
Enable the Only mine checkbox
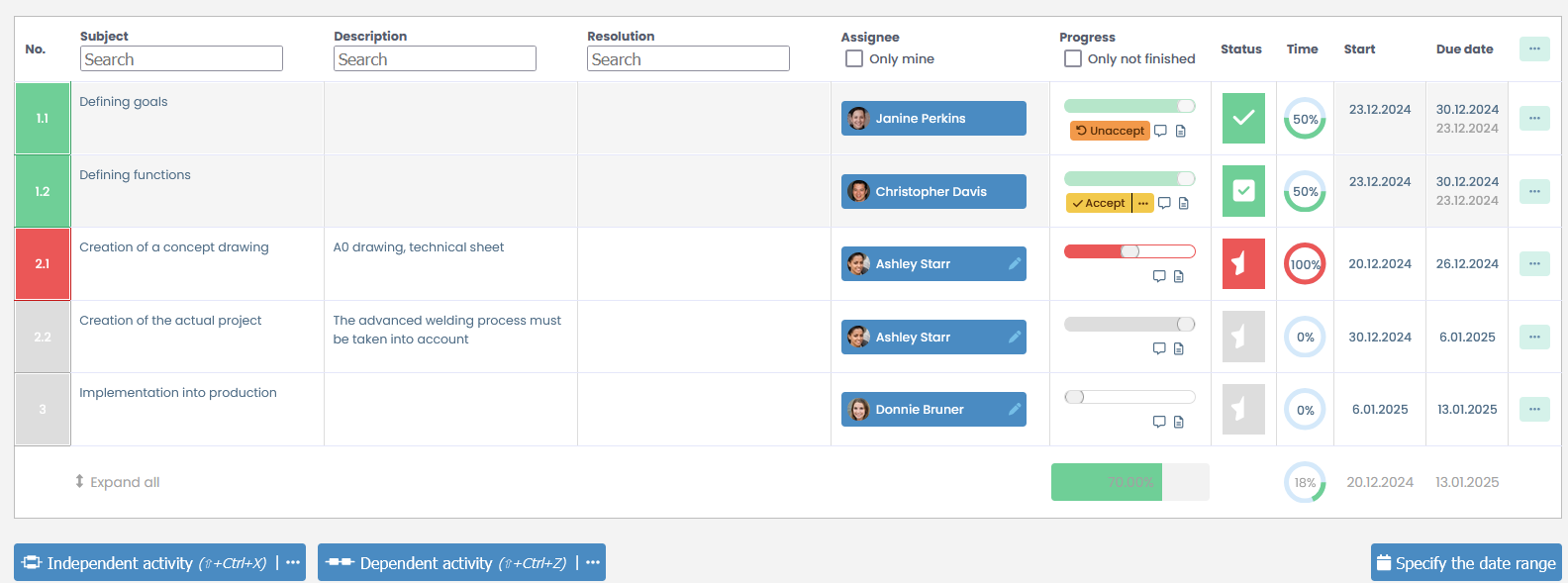tap(854, 59)
